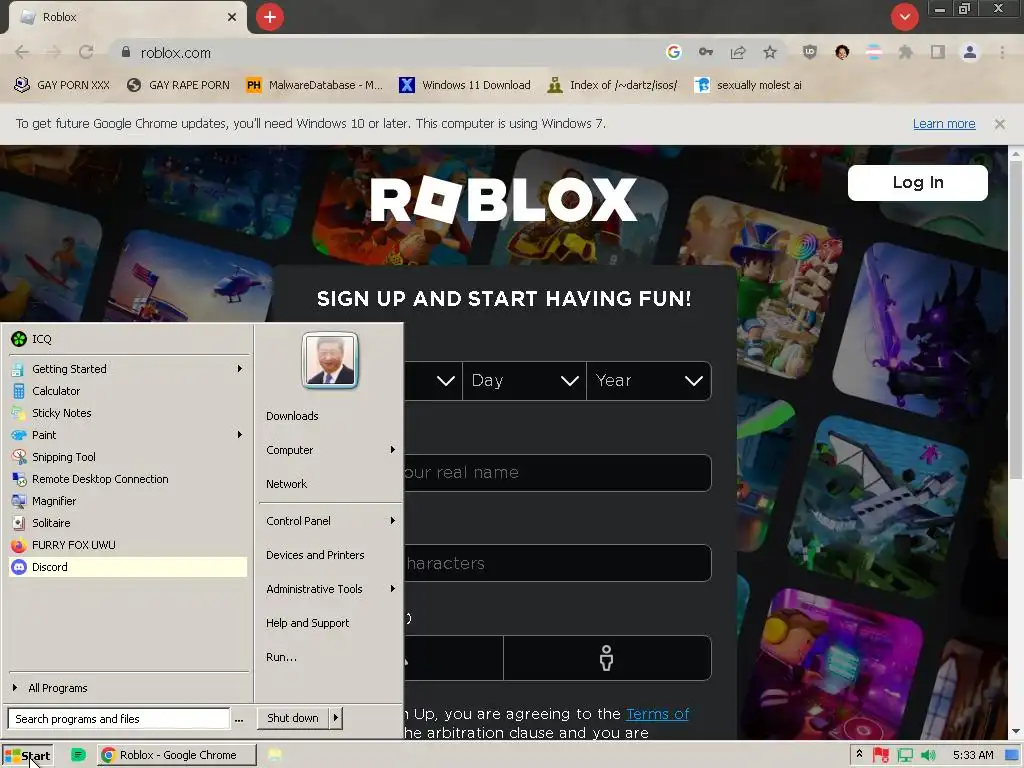Reload the Roblox page

coord(86,52)
